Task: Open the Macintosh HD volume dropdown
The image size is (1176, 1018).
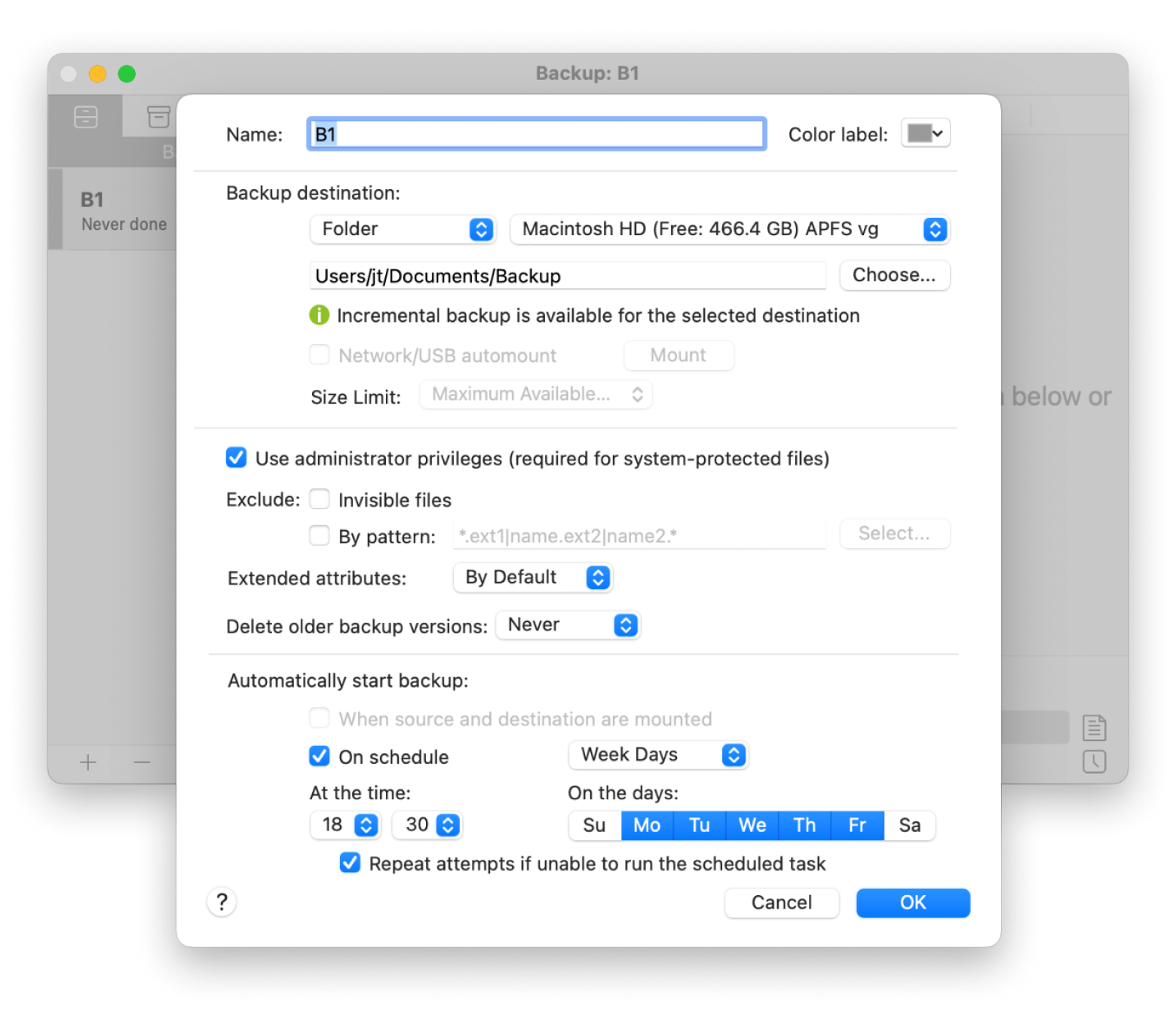Action: 730,229
